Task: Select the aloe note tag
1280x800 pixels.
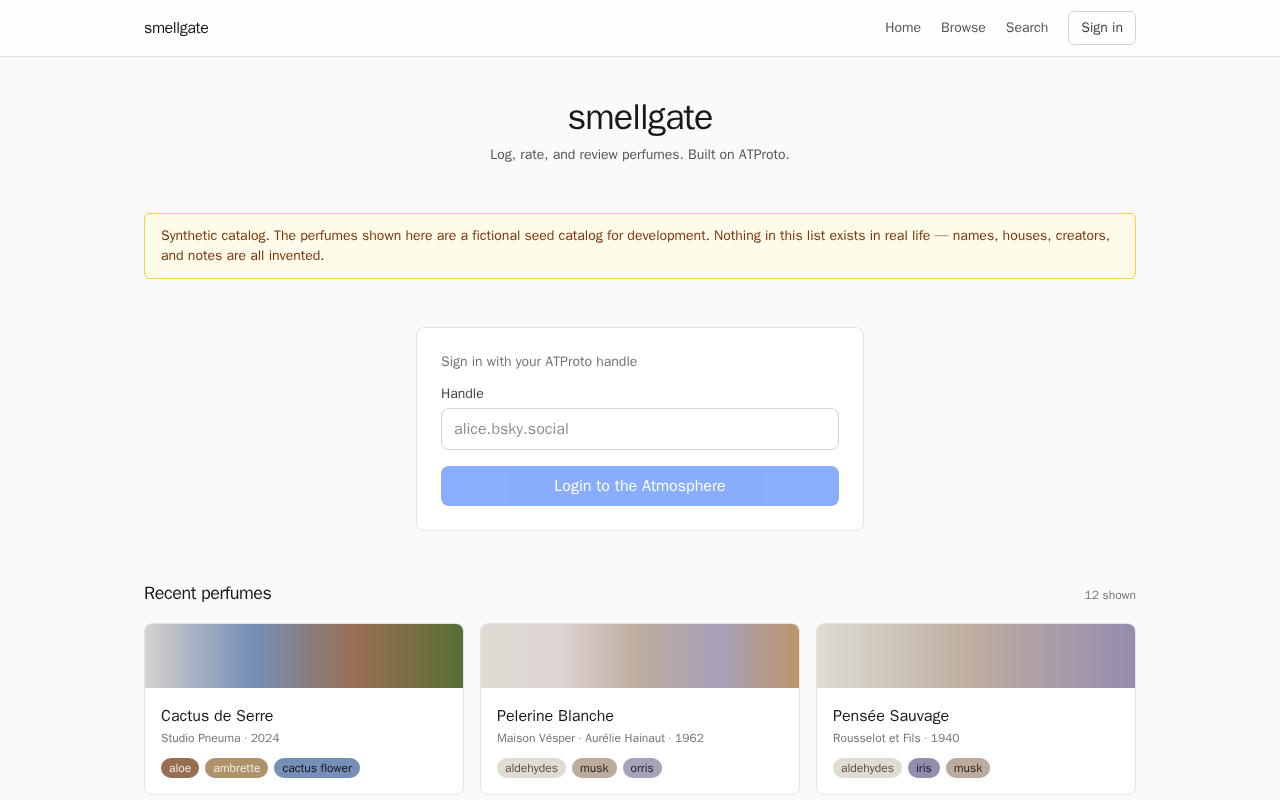Action: point(180,768)
